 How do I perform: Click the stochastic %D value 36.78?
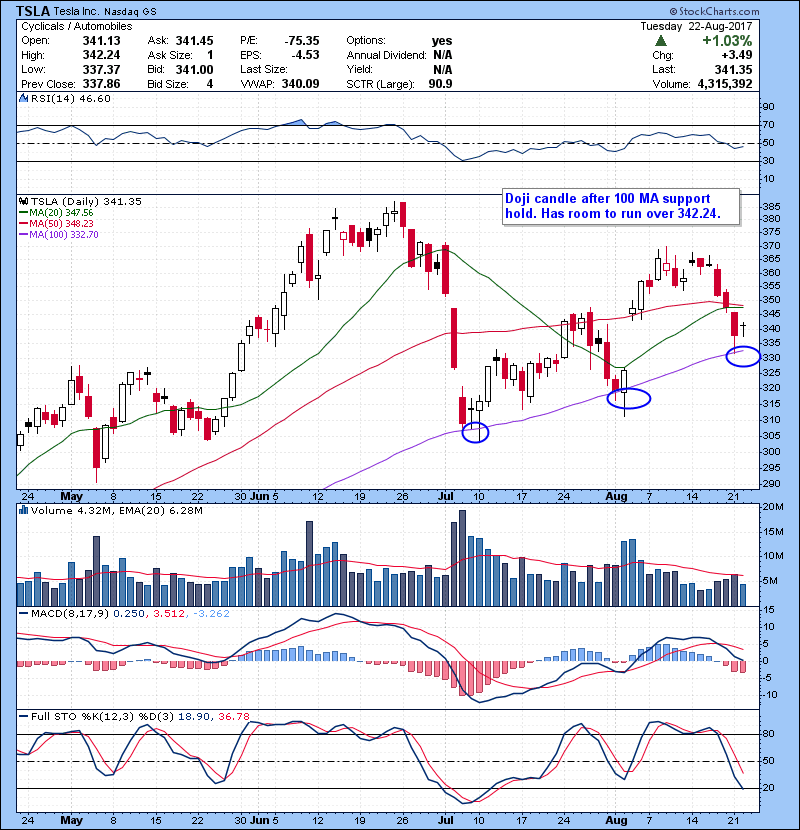tap(233, 717)
